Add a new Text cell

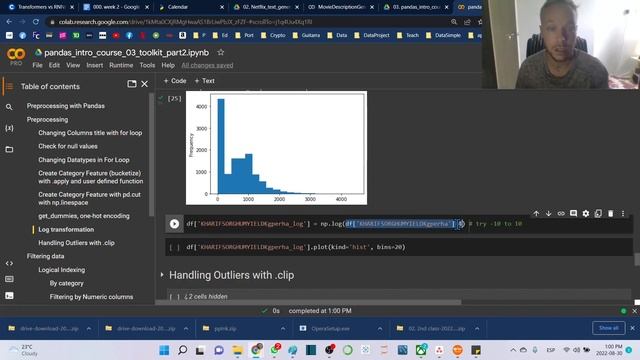click(x=204, y=81)
